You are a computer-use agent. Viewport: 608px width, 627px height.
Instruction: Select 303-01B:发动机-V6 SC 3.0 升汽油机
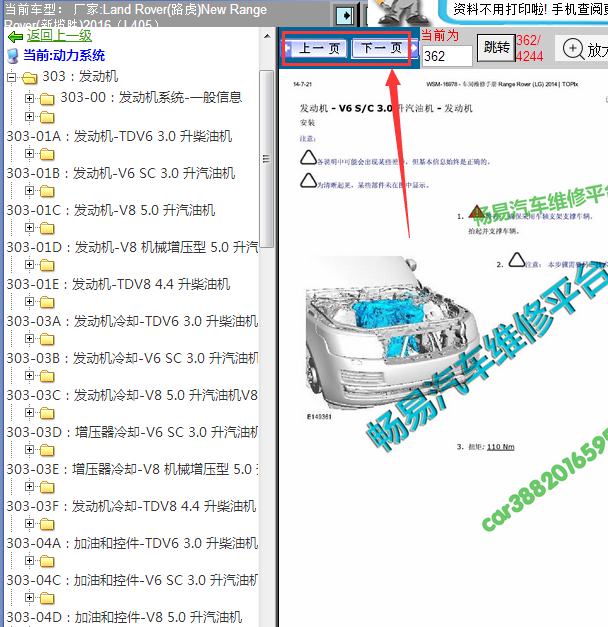click(121, 173)
